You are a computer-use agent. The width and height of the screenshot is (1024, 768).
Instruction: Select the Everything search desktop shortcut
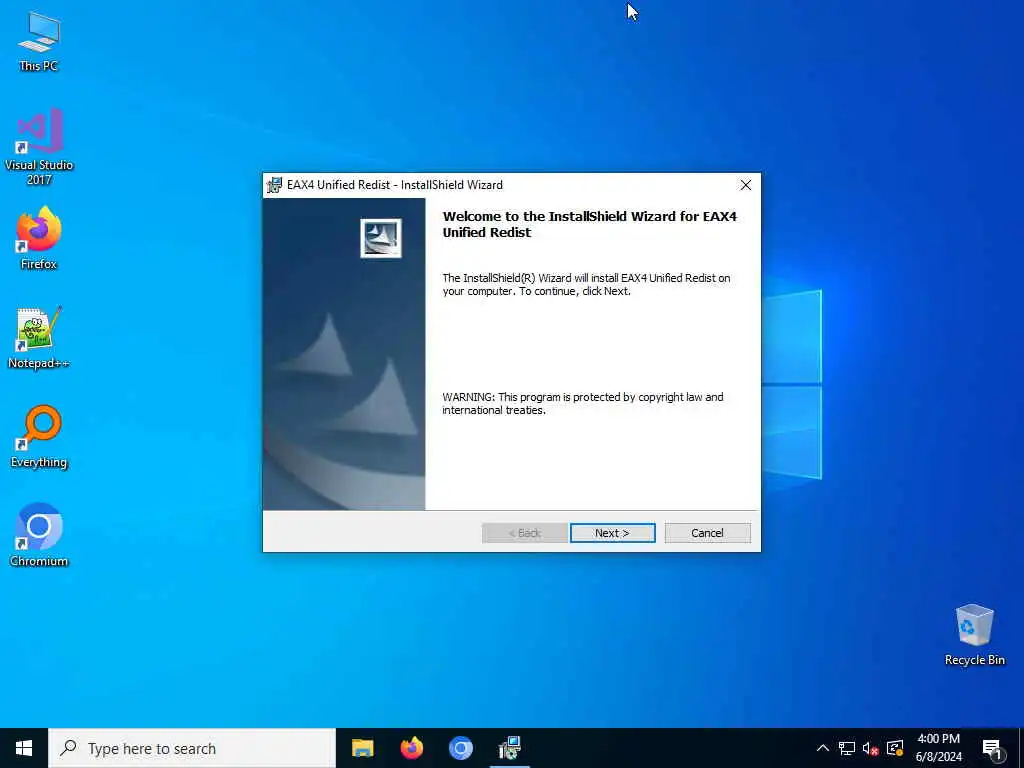tap(39, 436)
